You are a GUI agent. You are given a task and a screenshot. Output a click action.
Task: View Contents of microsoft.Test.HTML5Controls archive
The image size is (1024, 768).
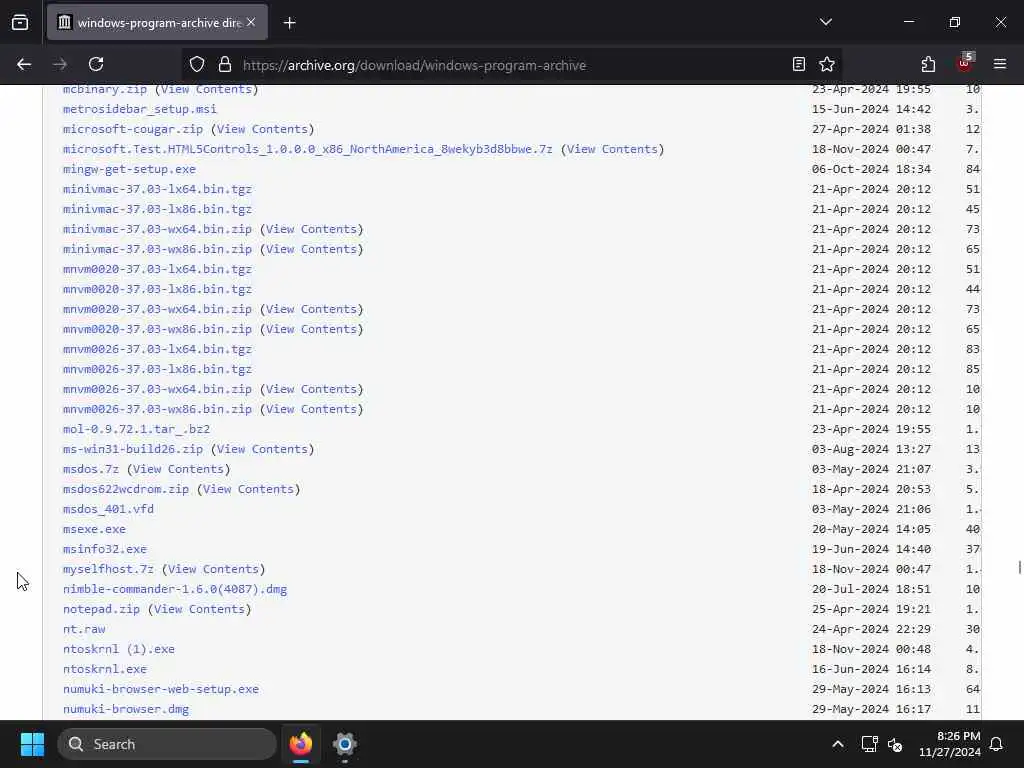point(612,149)
